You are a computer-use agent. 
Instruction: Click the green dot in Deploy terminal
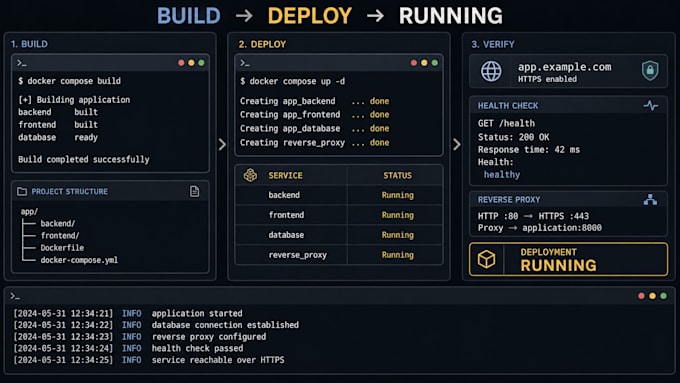click(x=435, y=63)
